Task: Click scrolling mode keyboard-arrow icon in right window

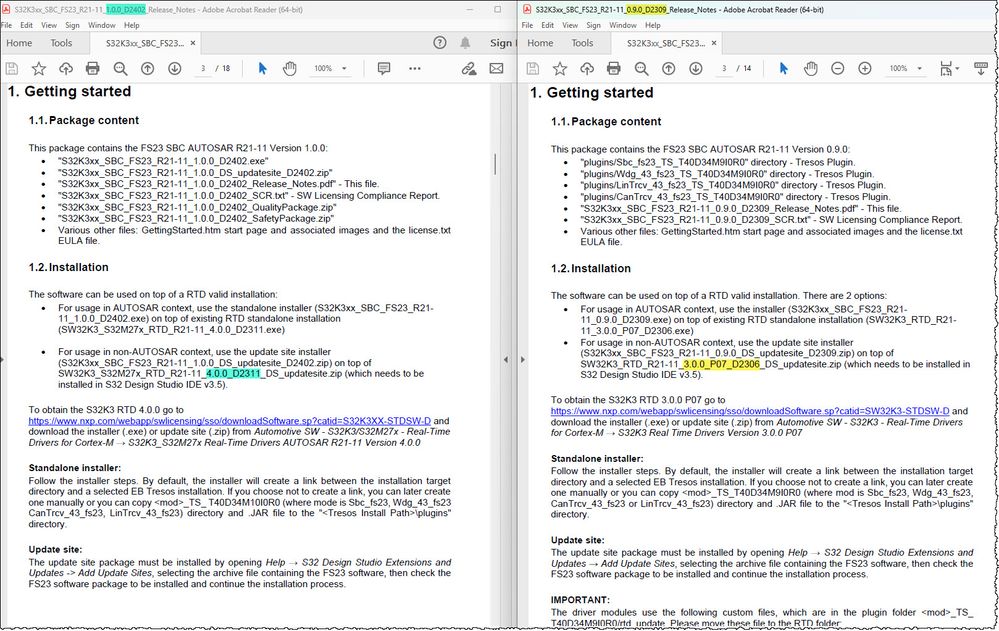Action: (981, 68)
